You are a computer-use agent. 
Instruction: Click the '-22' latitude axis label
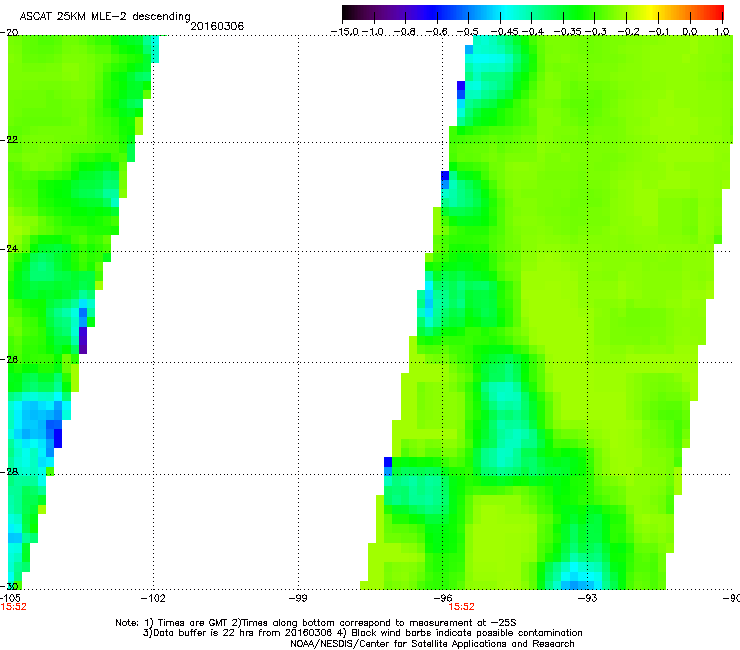9,140
